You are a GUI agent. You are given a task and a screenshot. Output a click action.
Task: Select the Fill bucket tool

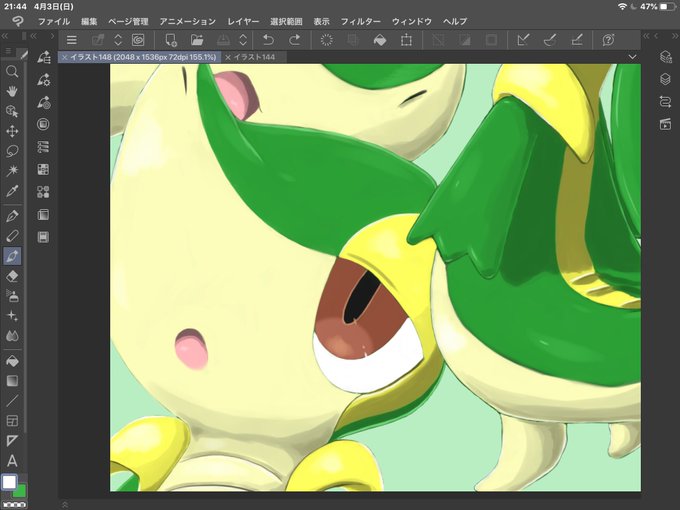pos(12,361)
